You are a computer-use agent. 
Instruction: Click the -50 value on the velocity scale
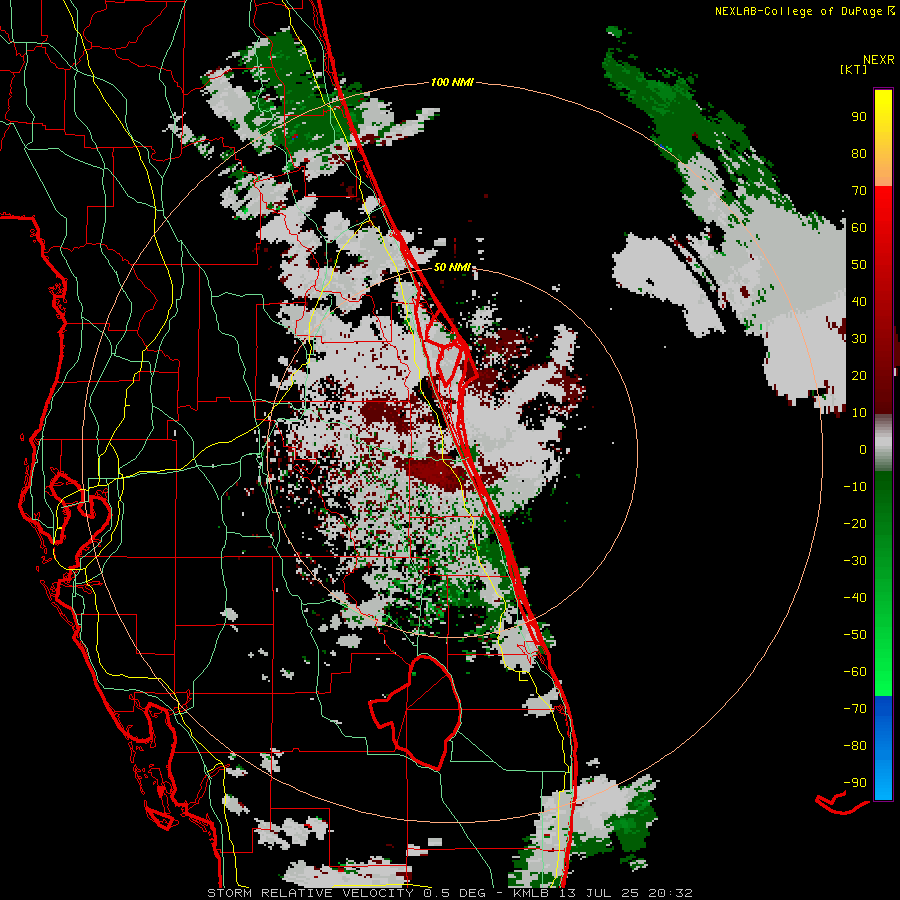(x=855, y=635)
